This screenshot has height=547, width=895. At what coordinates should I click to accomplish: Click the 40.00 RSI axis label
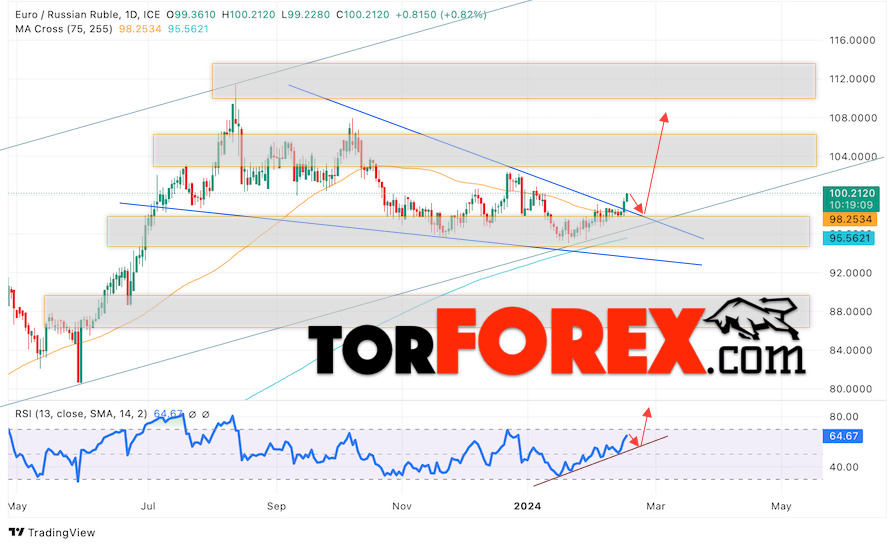844,467
